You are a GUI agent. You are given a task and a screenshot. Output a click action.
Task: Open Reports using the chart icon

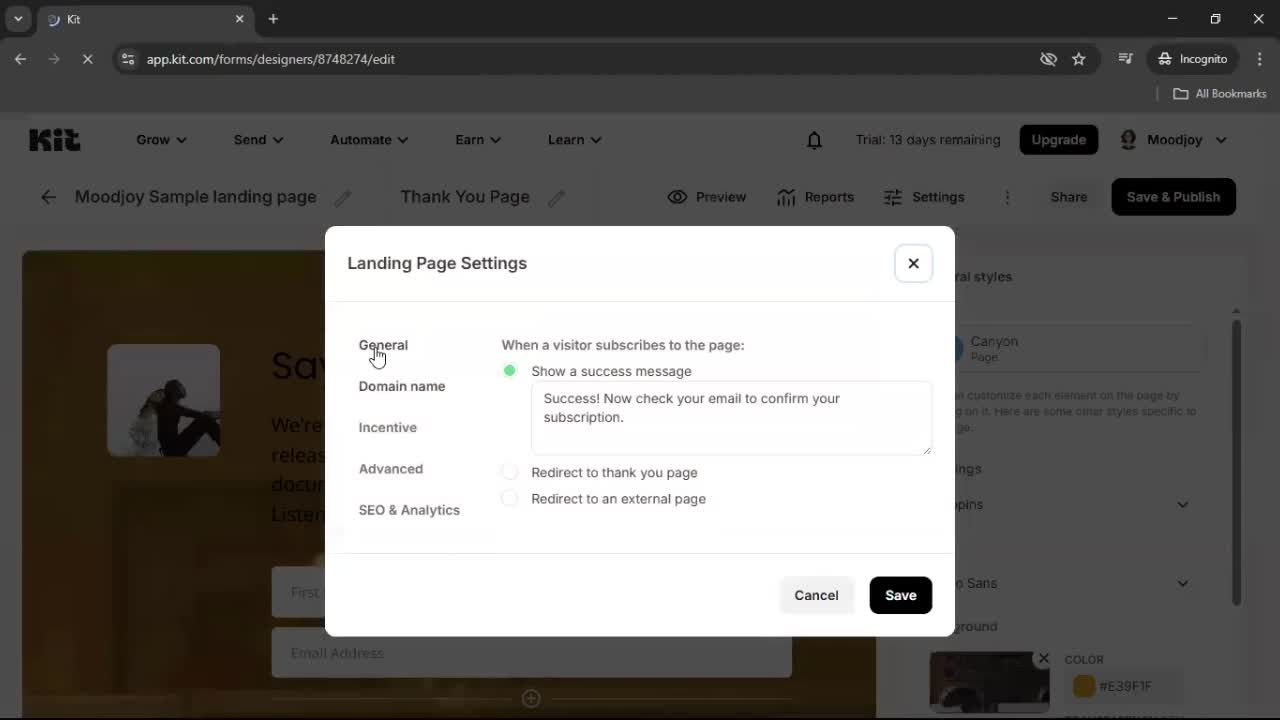tap(816, 197)
